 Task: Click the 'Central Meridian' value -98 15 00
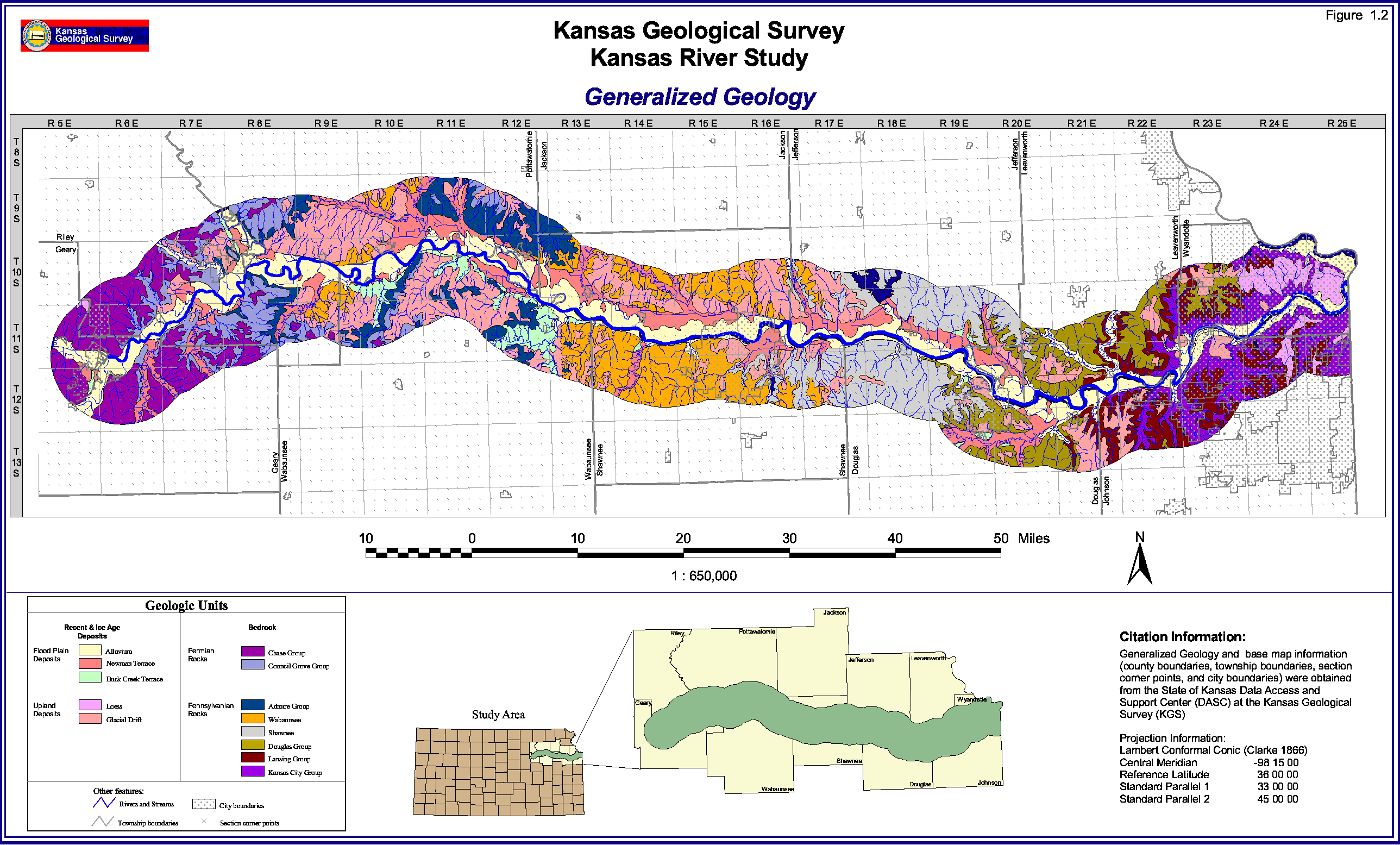(1276, 763)
